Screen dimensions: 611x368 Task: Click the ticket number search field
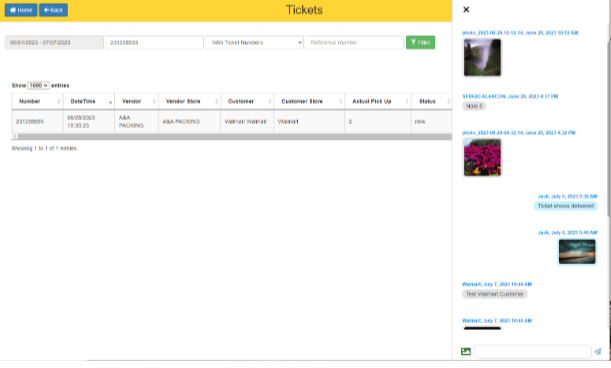154,42
